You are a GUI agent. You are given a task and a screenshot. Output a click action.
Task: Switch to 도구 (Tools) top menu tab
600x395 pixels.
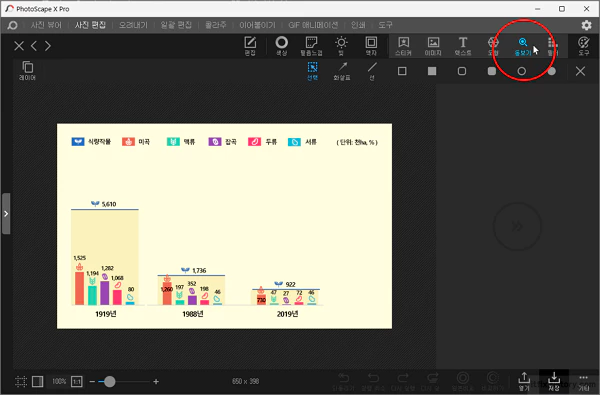coord(385,25)
